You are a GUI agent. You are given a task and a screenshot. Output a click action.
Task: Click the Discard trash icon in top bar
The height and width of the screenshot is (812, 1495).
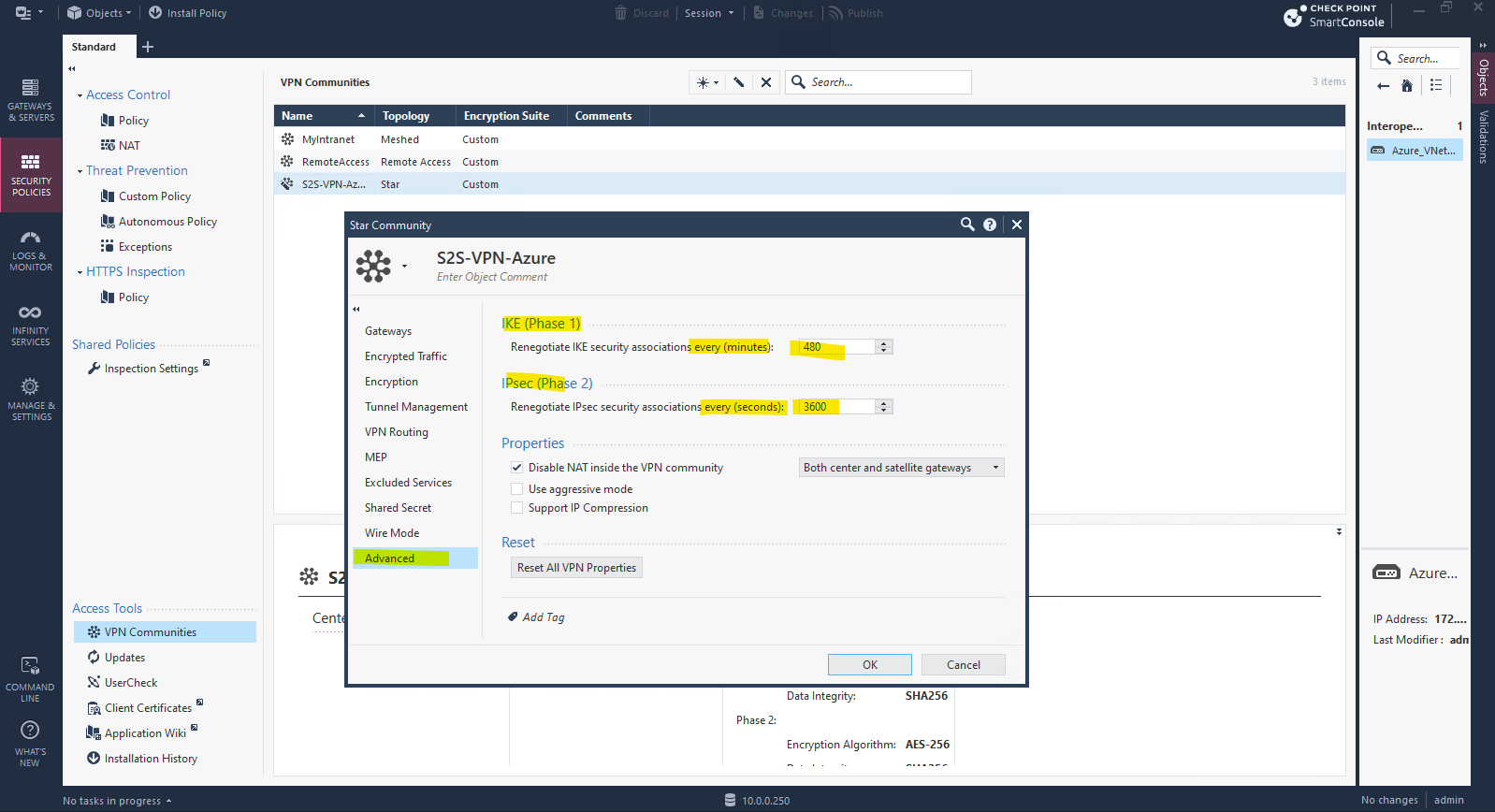pyautogui.click(x=621, y=13)
